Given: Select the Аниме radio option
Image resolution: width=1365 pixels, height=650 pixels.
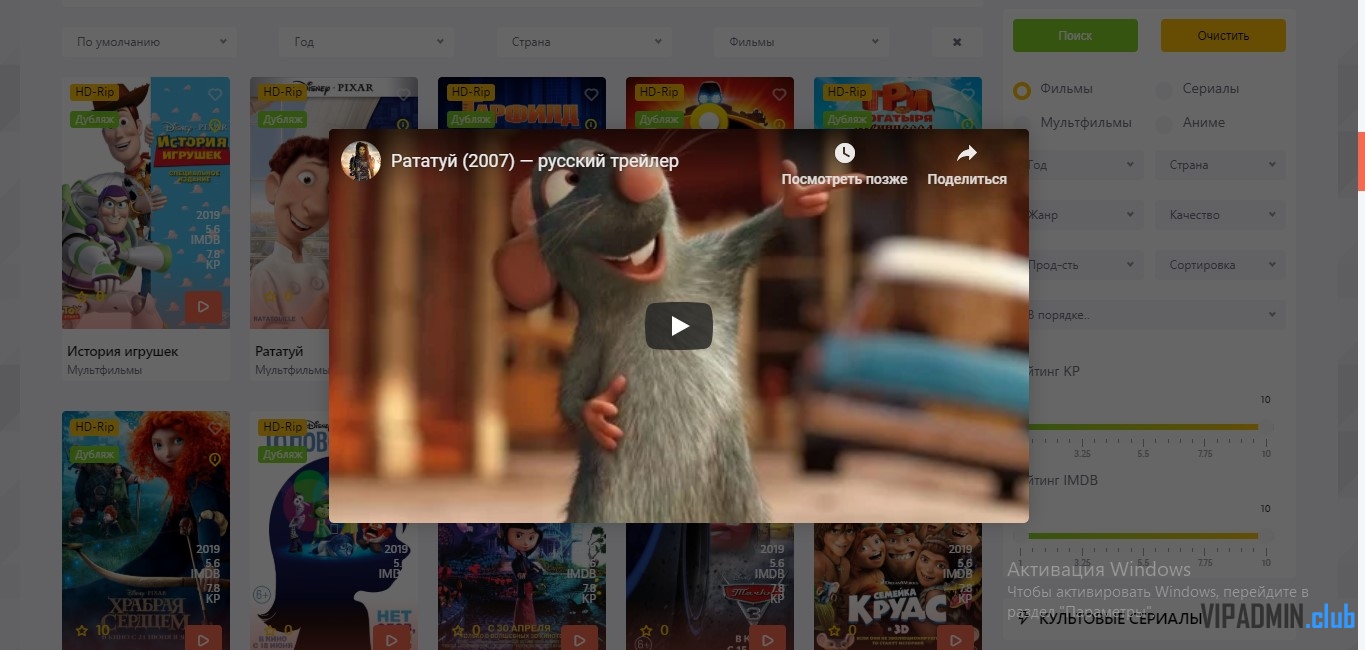Looking at the screenshot, I should (x=1164, y=124).
